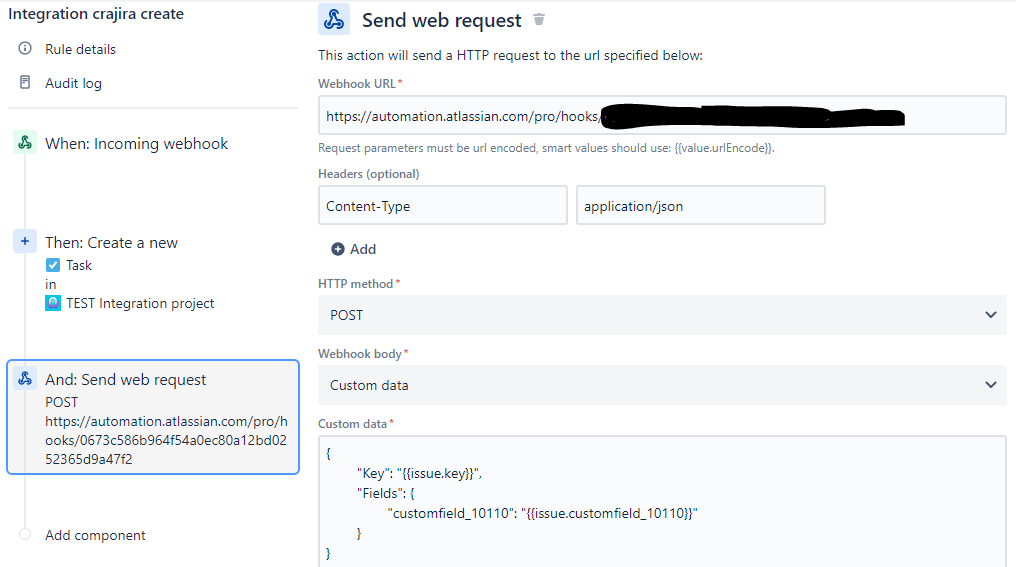Image resolution: width=1016 pixels, height=567 pixels.
Task: Click the Audit log document icon
Action: (x=25, y=82)
